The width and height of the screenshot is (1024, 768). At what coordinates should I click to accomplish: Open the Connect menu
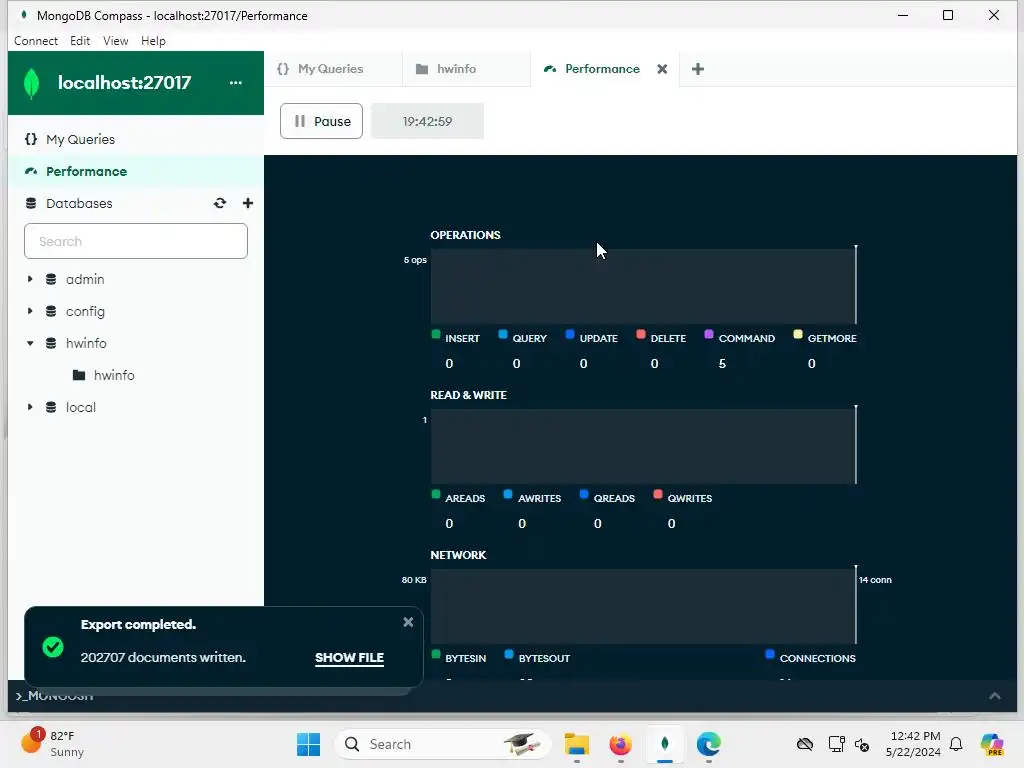36,40
